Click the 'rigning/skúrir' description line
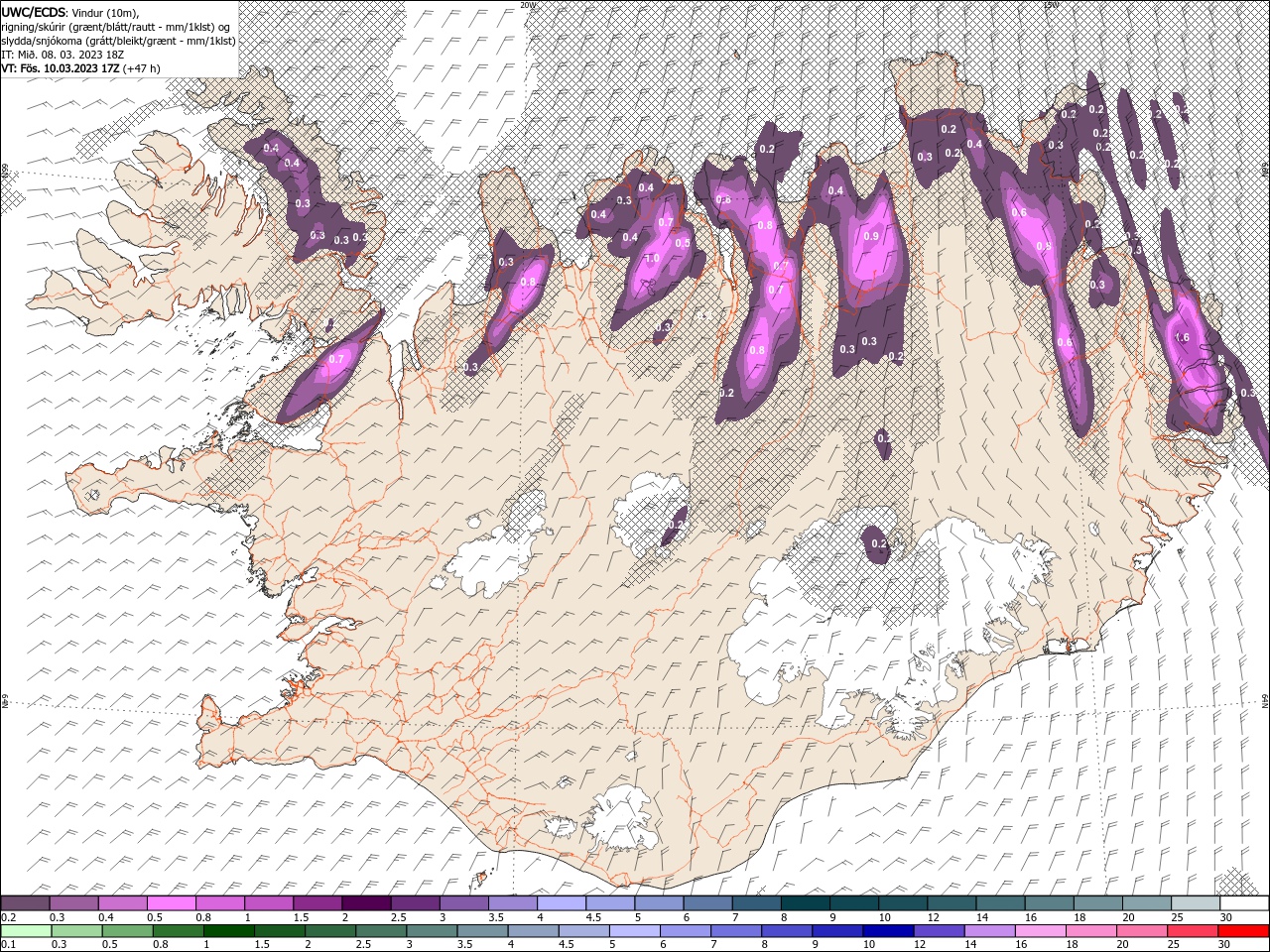The width and height of the screenshot is (1270, 952). coord(117,26)
